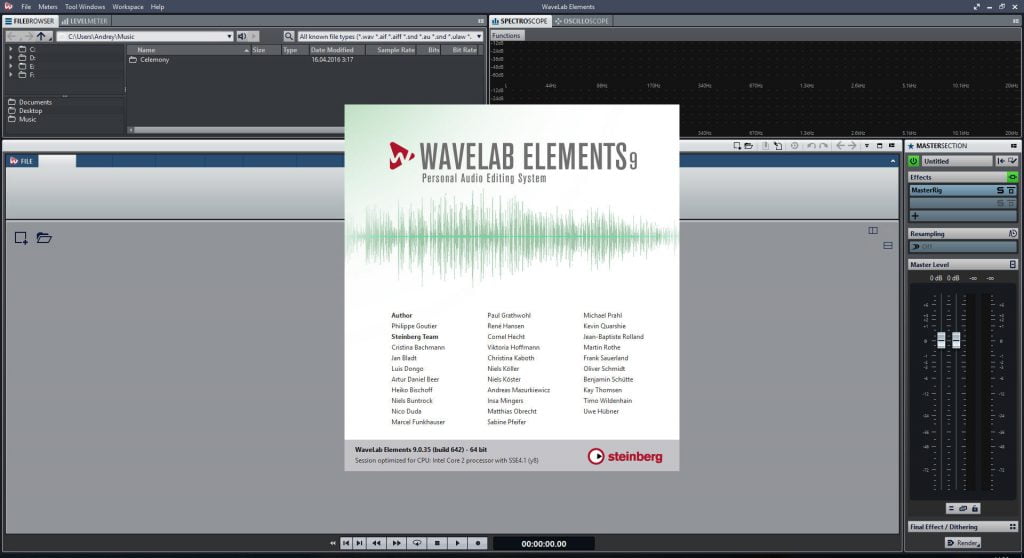Click the Render button

[963, 543]
